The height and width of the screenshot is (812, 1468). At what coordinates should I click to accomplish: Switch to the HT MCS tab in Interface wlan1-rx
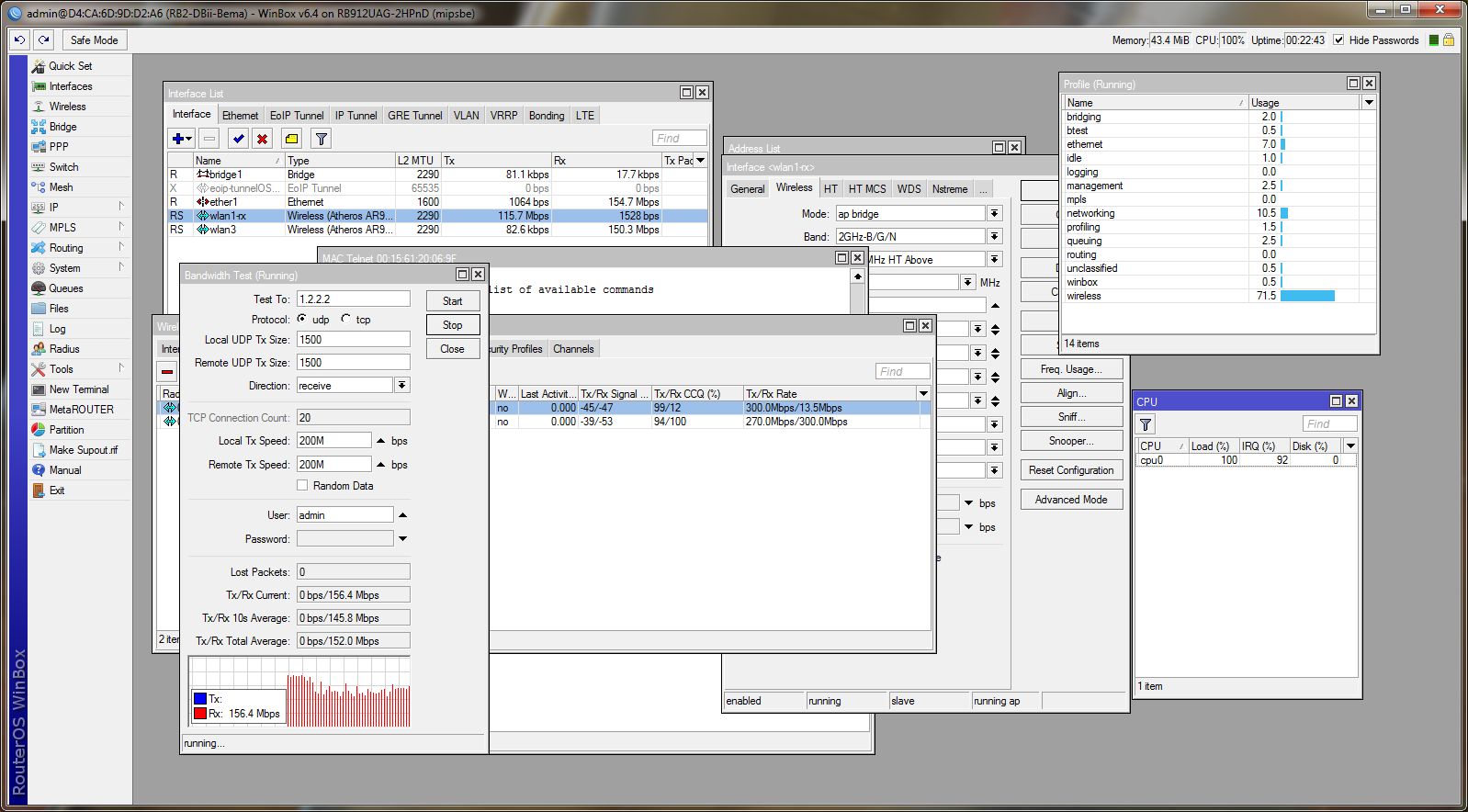(x=867, y=188)
